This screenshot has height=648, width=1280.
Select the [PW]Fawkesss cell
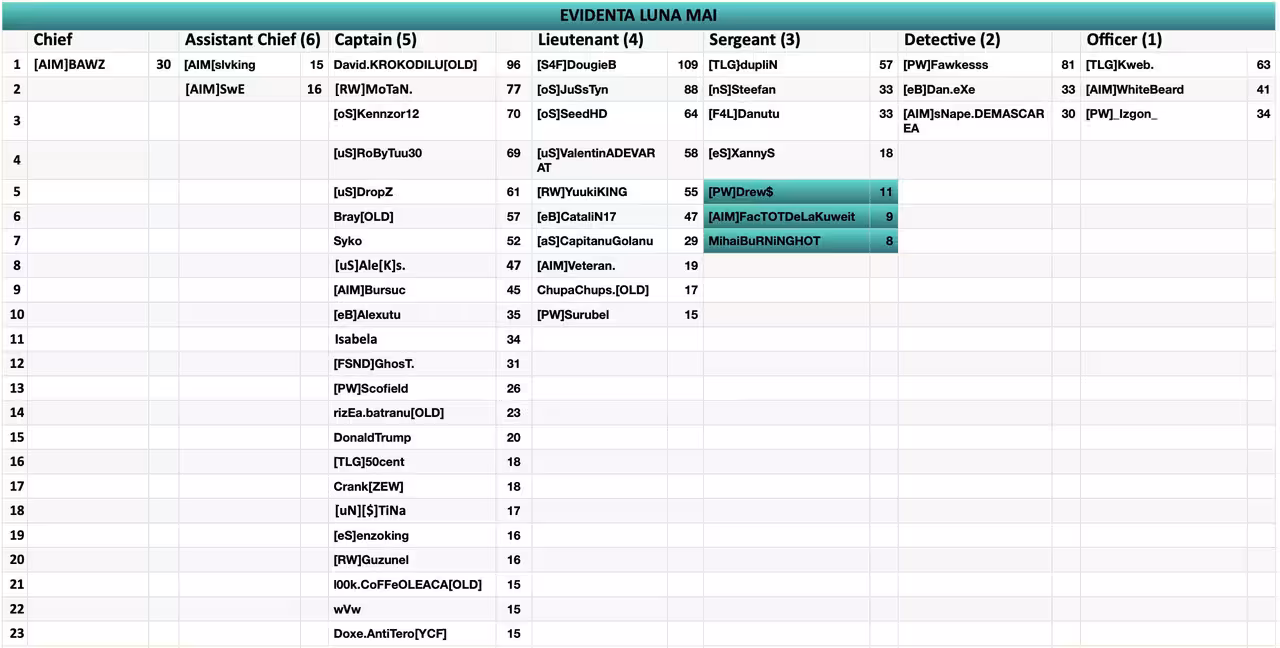975,65
